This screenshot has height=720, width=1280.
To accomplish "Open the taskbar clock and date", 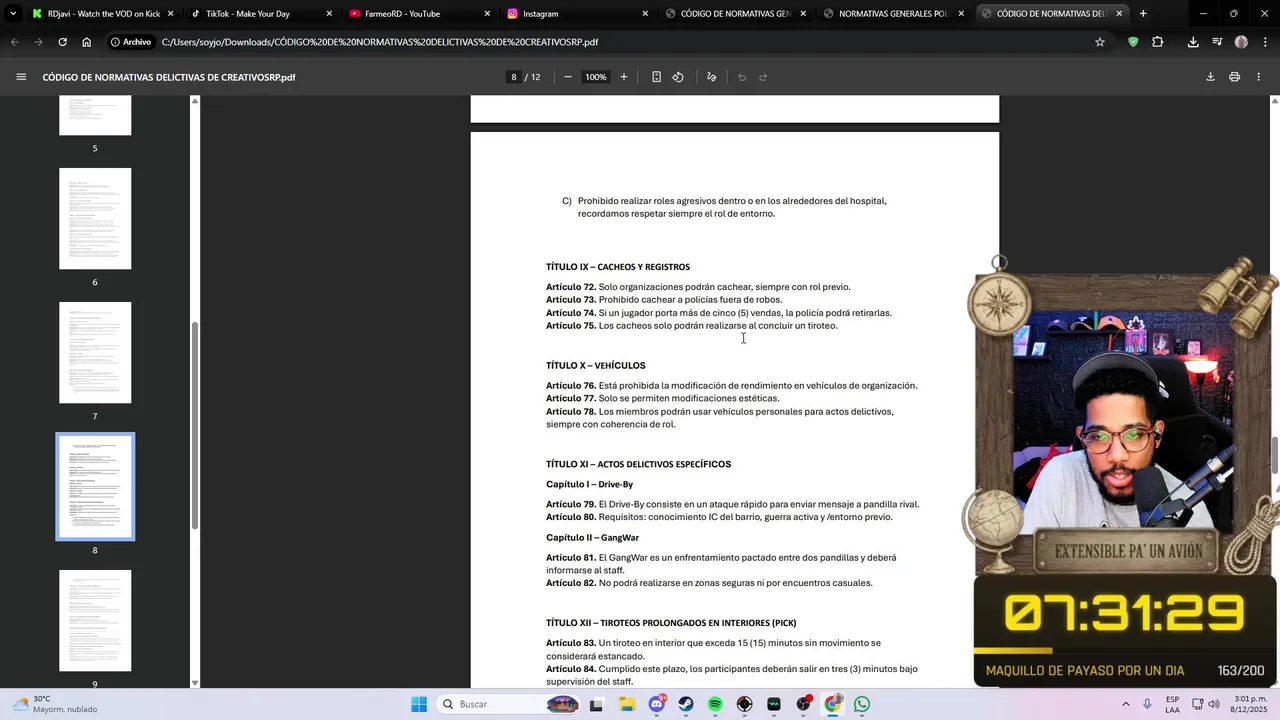I will coord(1251,704).
